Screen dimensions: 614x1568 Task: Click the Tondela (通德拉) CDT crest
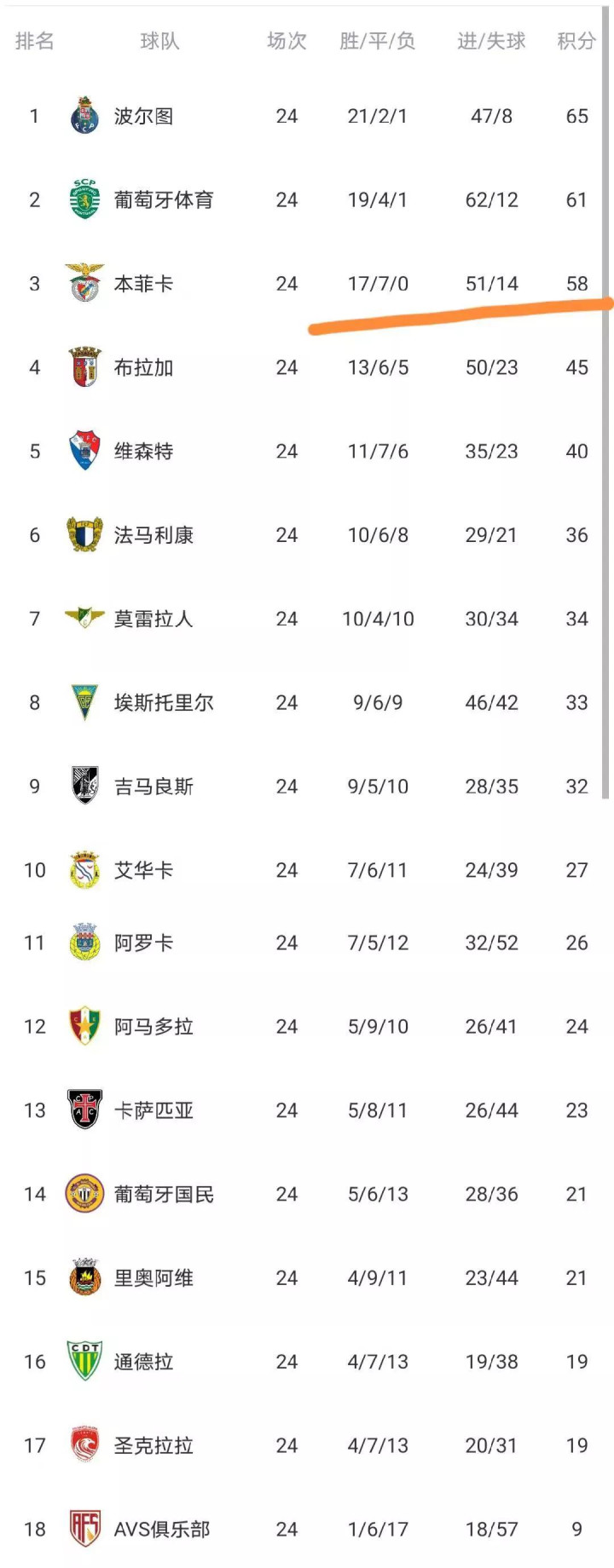(x=84, y=1361)
